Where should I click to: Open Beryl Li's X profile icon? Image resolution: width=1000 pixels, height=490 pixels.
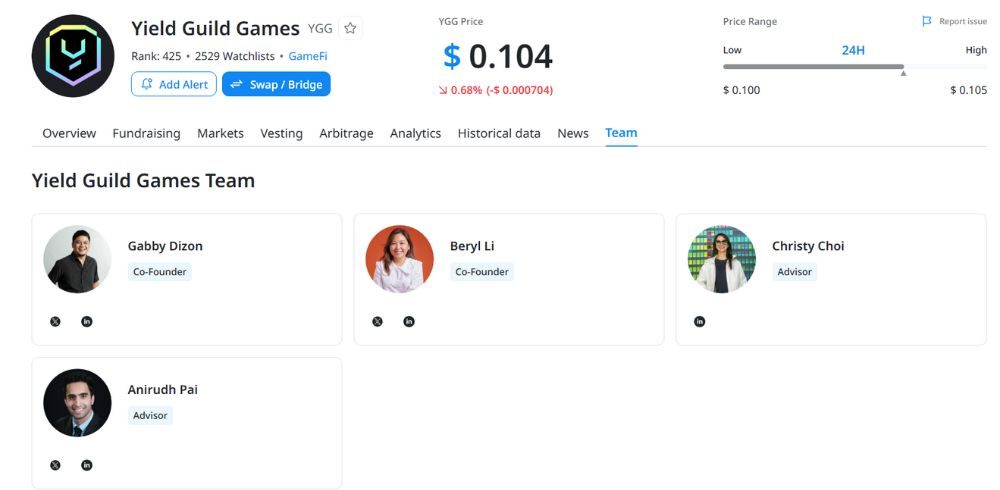tap(378, 322)
